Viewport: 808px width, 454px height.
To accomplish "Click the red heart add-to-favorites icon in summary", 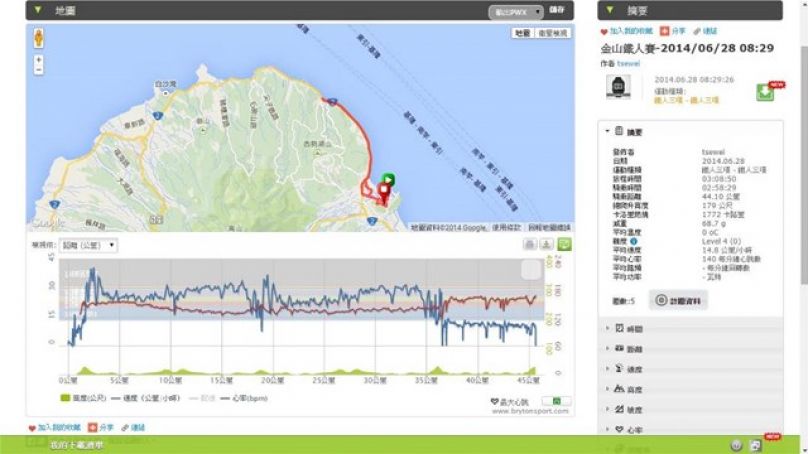I will [604, 32].
